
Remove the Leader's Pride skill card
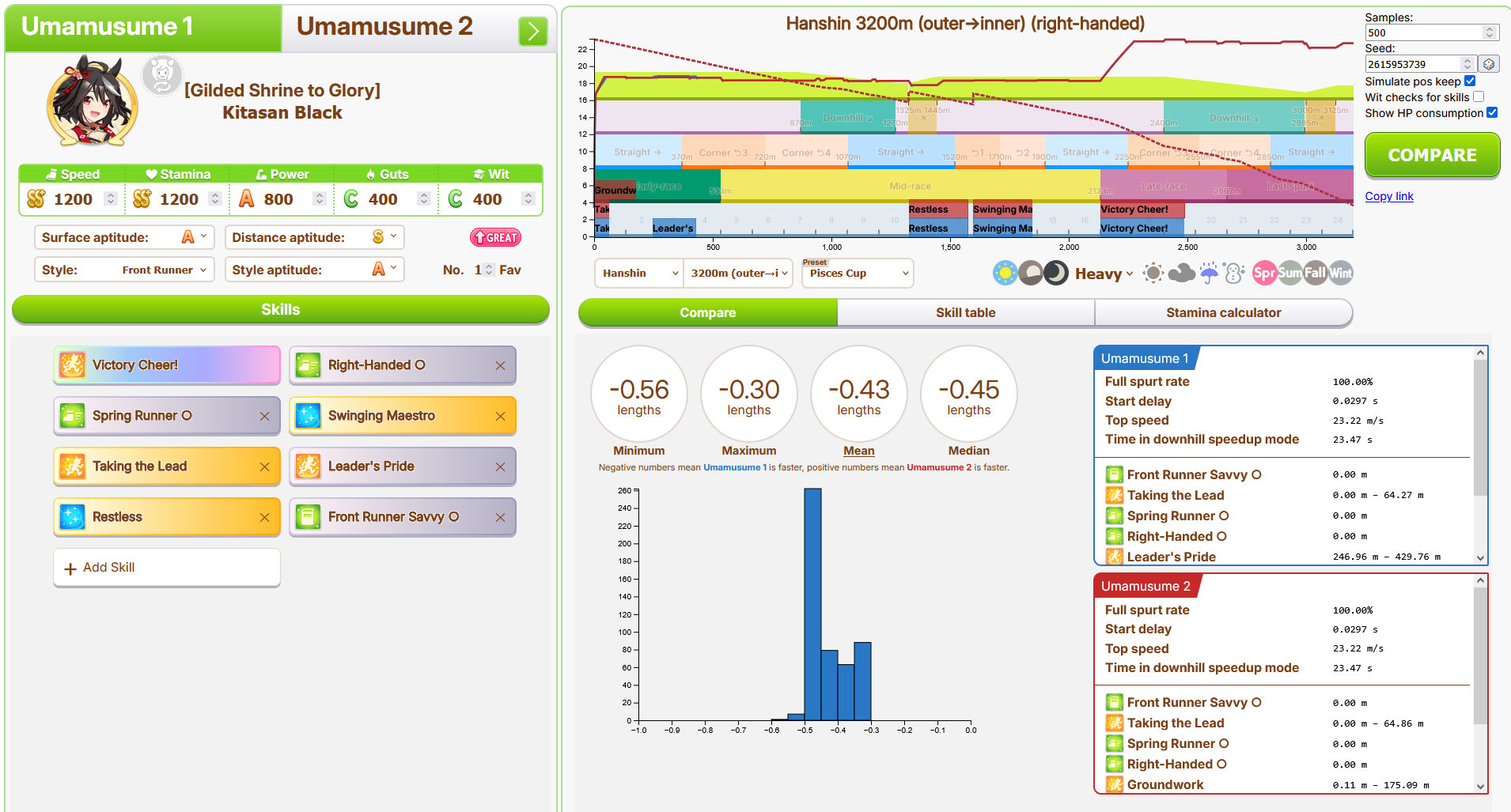[500, 466]
